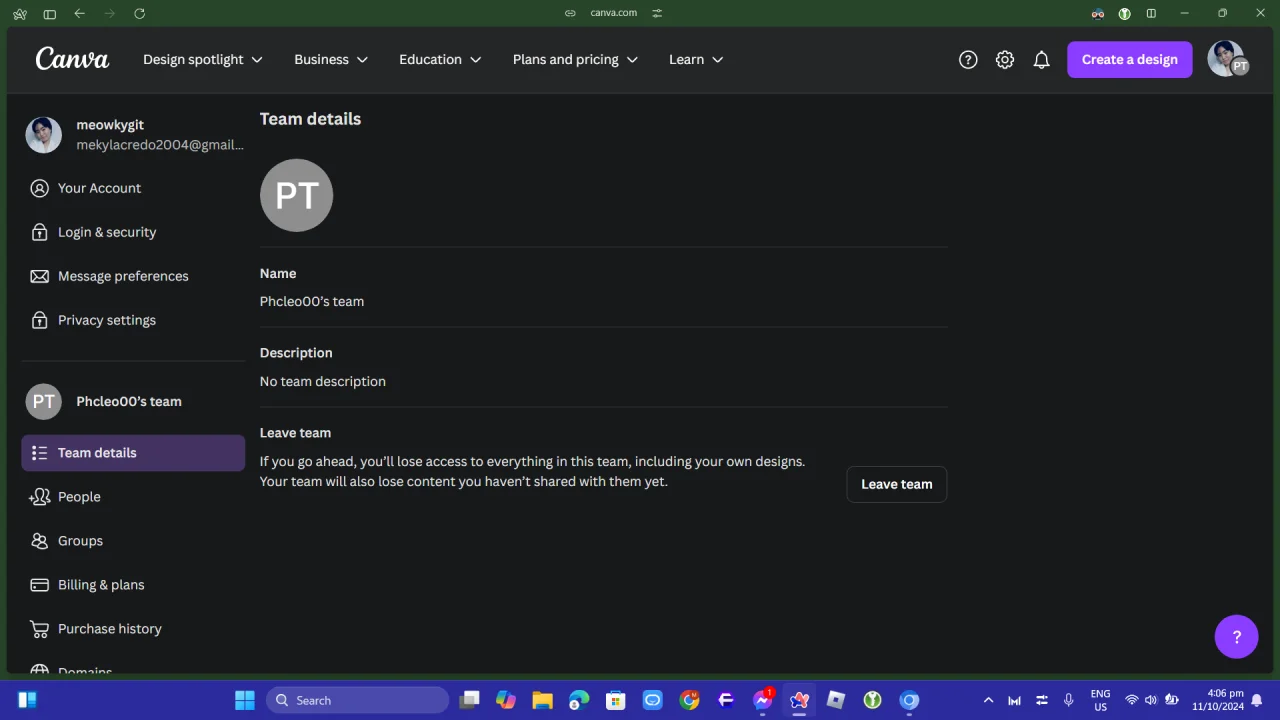This screenshot has height=720, width=1280.
Task: Open the notifications bell icon
Action: pyautogui.click(x=1042, y=60)
